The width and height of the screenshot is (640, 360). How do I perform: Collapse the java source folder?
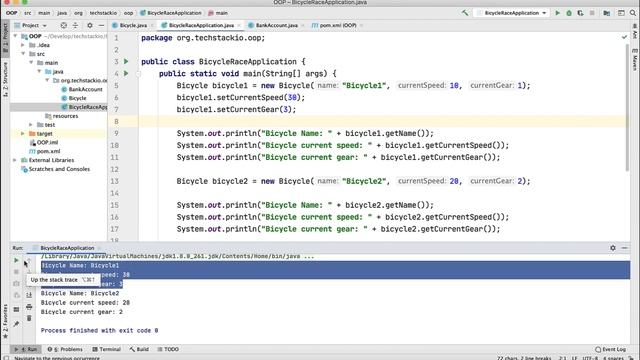click(x=39, y=72)
